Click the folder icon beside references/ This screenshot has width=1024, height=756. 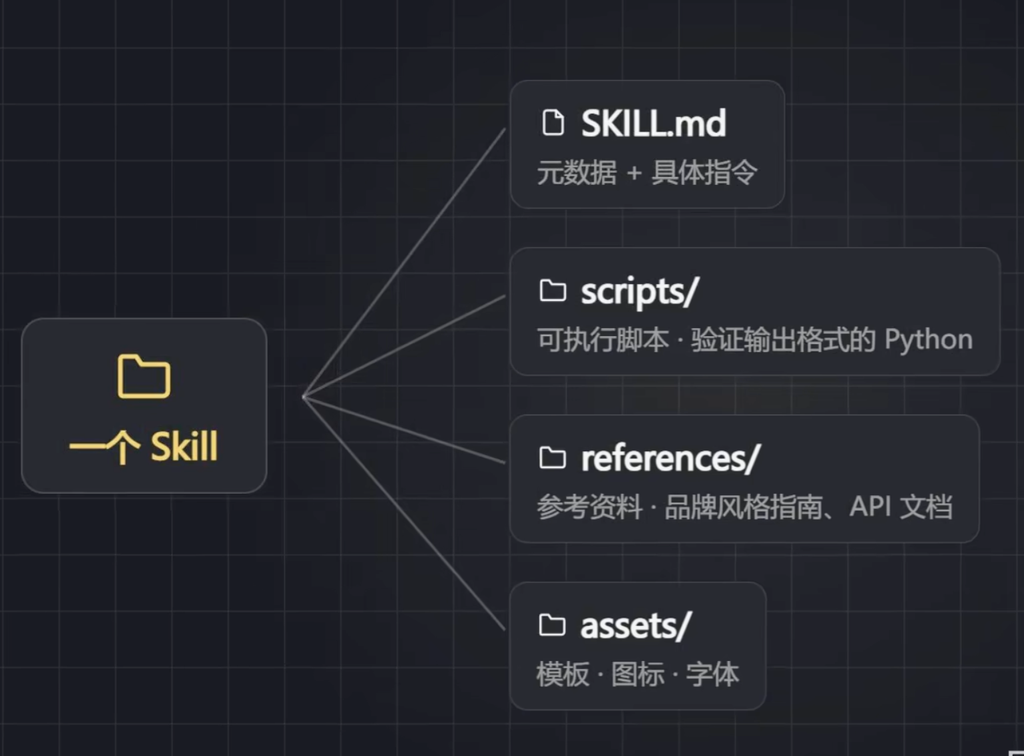coord(552,458)
